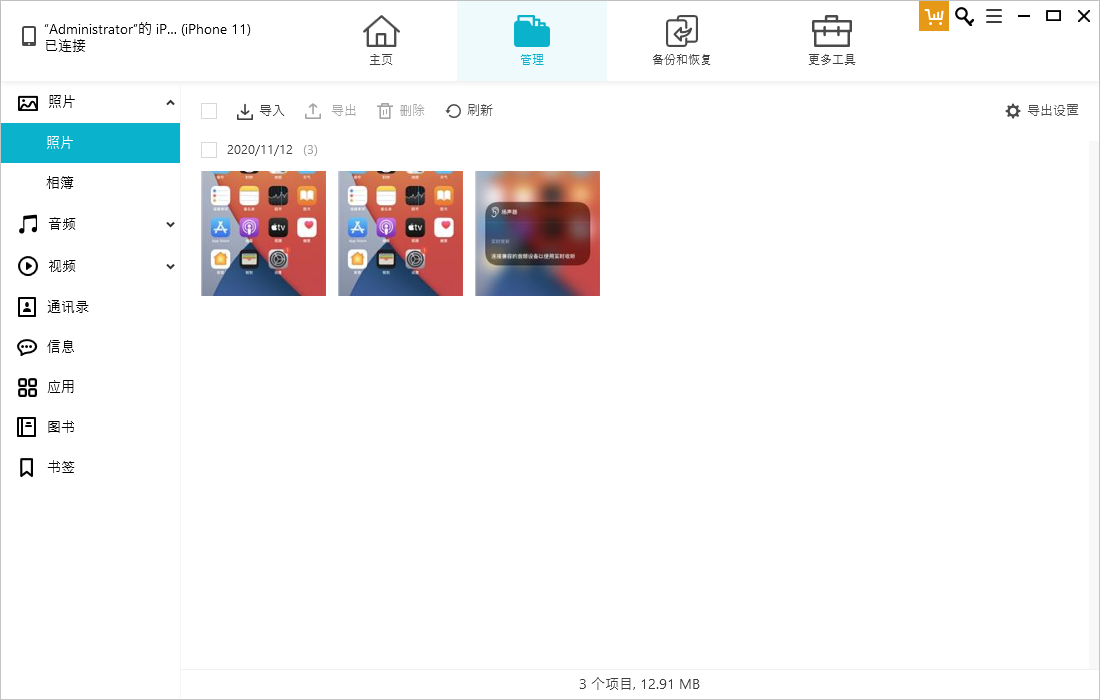Screen dimensions: 1100x700
Task: Click the 音频 music note icon
Action: (28, 224)
